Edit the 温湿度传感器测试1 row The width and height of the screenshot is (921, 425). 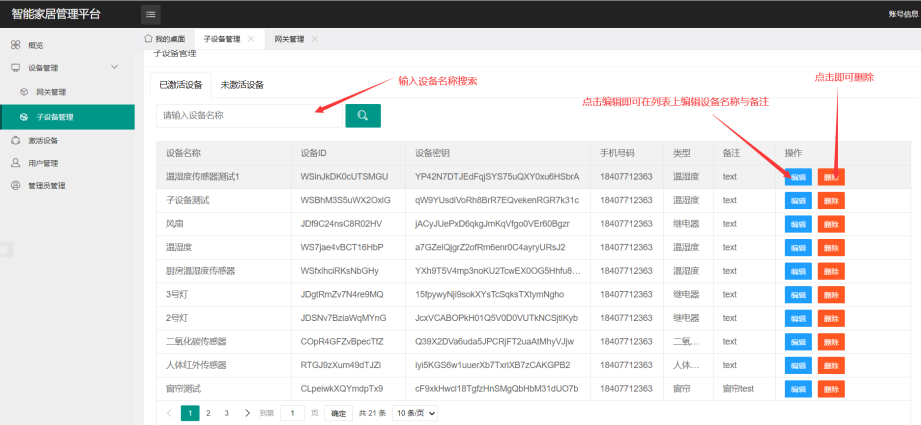click(x=798, y=177)
